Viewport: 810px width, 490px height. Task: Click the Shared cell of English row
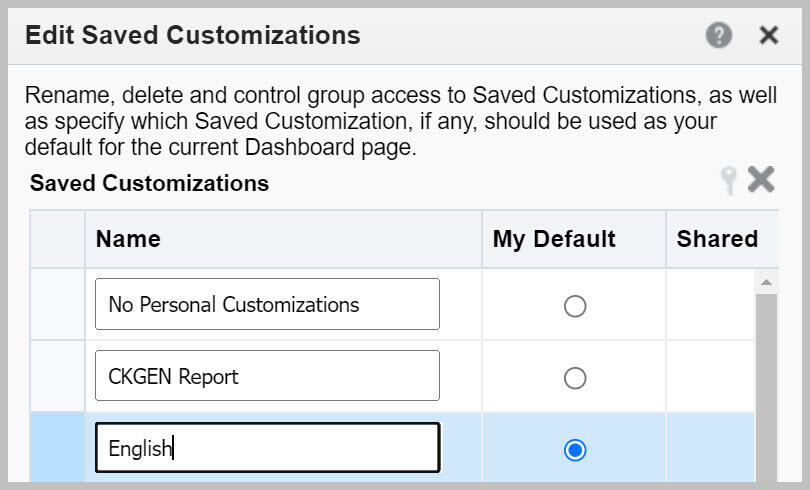(x=711, y=448)
